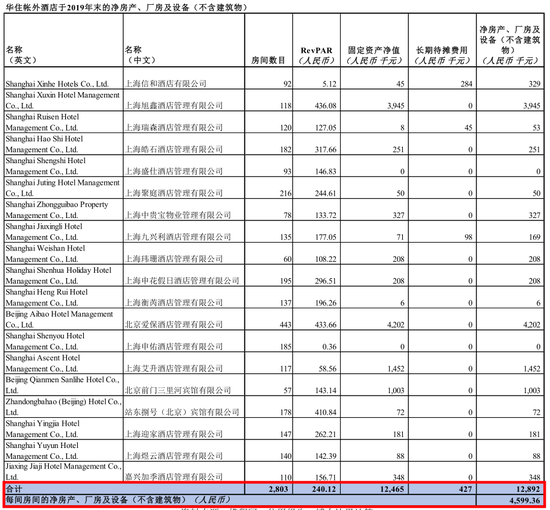
Task: Select Beijing Aibao Hotel Management cell
Action: tap(63, 319)
